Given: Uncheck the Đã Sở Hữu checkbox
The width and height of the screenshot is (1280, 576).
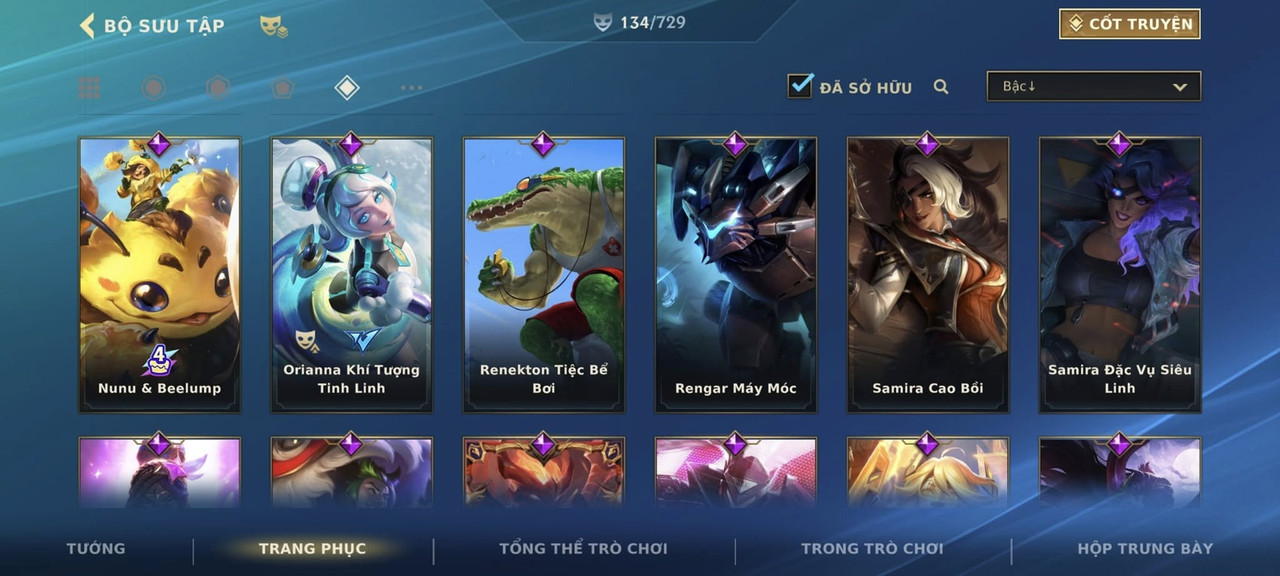Looking at the screenshot, I should click(x=800, y=86).
